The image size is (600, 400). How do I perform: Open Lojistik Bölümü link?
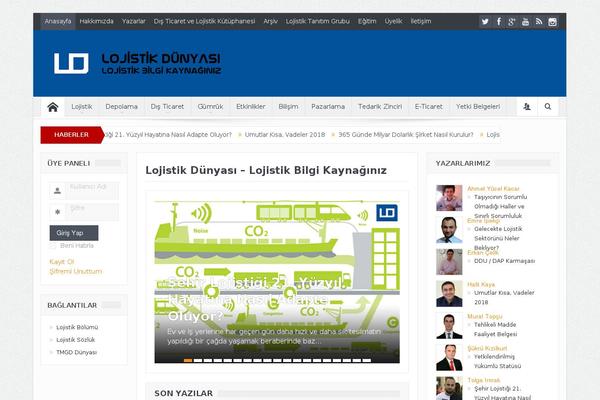coord(77,327)
